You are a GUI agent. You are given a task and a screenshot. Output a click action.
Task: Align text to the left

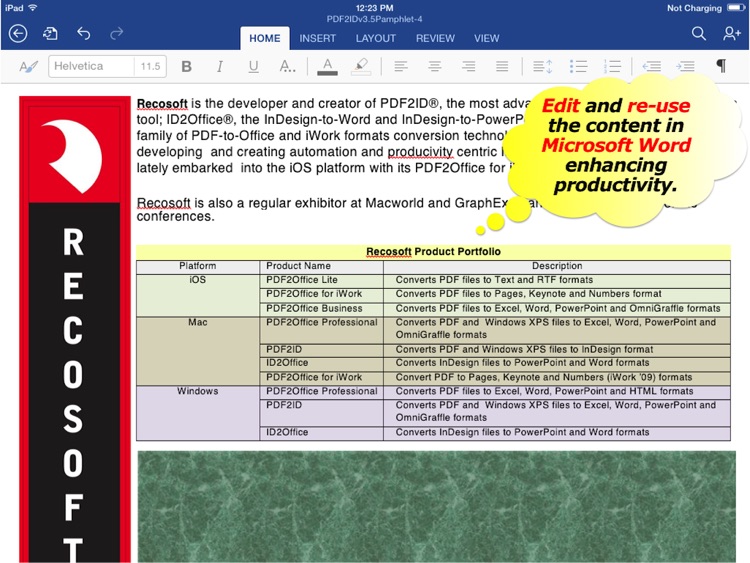[x=401, y=66]
